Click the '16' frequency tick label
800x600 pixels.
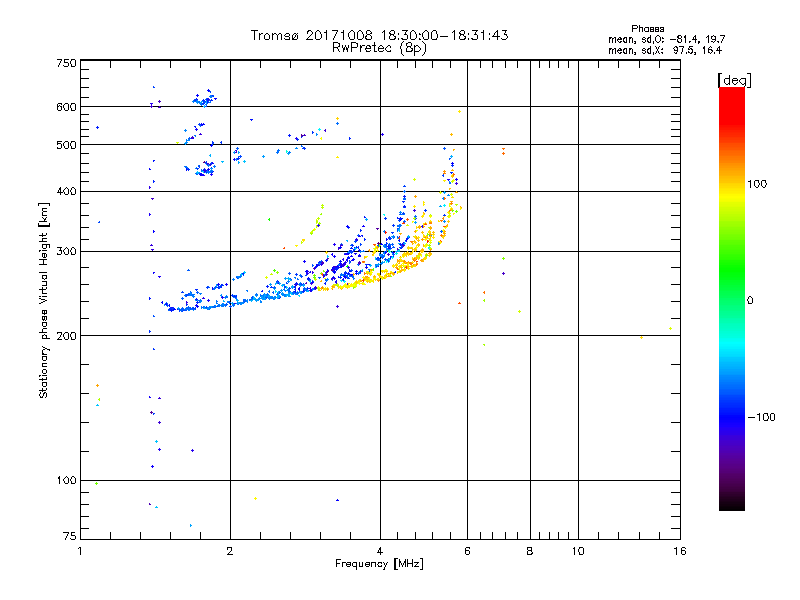680,551
